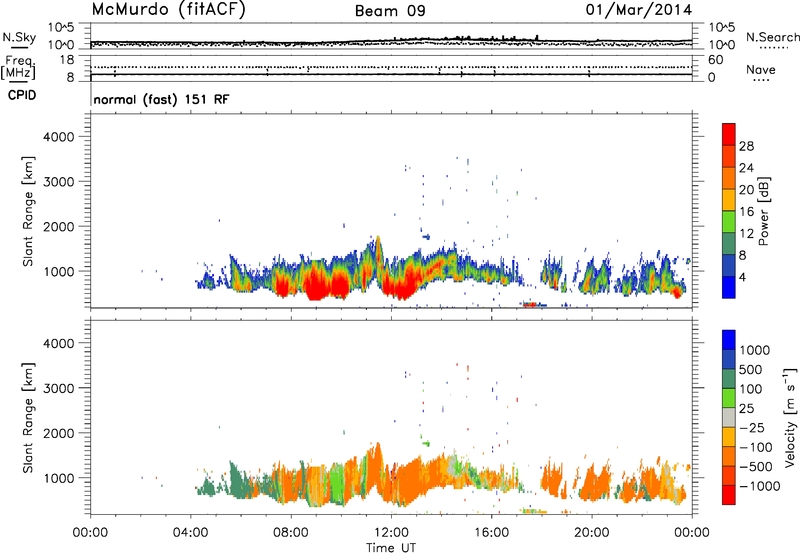800x554 pixels.
Task: Click the 60 tick on the Nave axis
Action: 716,60
